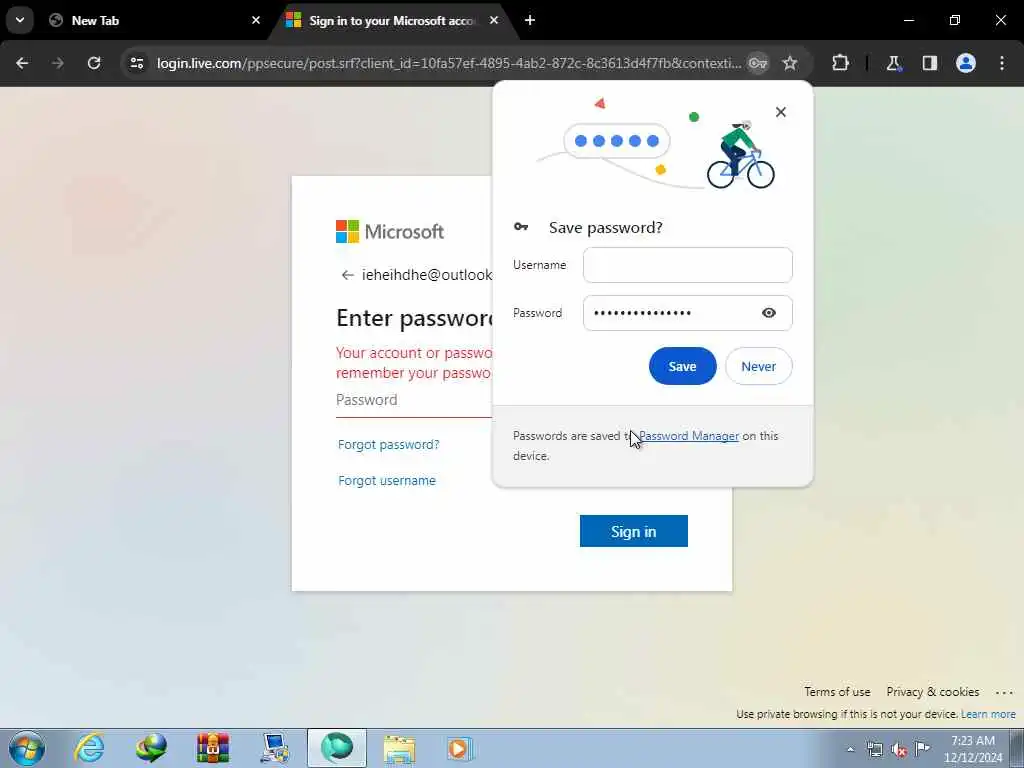Click the key password icon in address bar
This screenshot has width=1024, height=768.
758,63
